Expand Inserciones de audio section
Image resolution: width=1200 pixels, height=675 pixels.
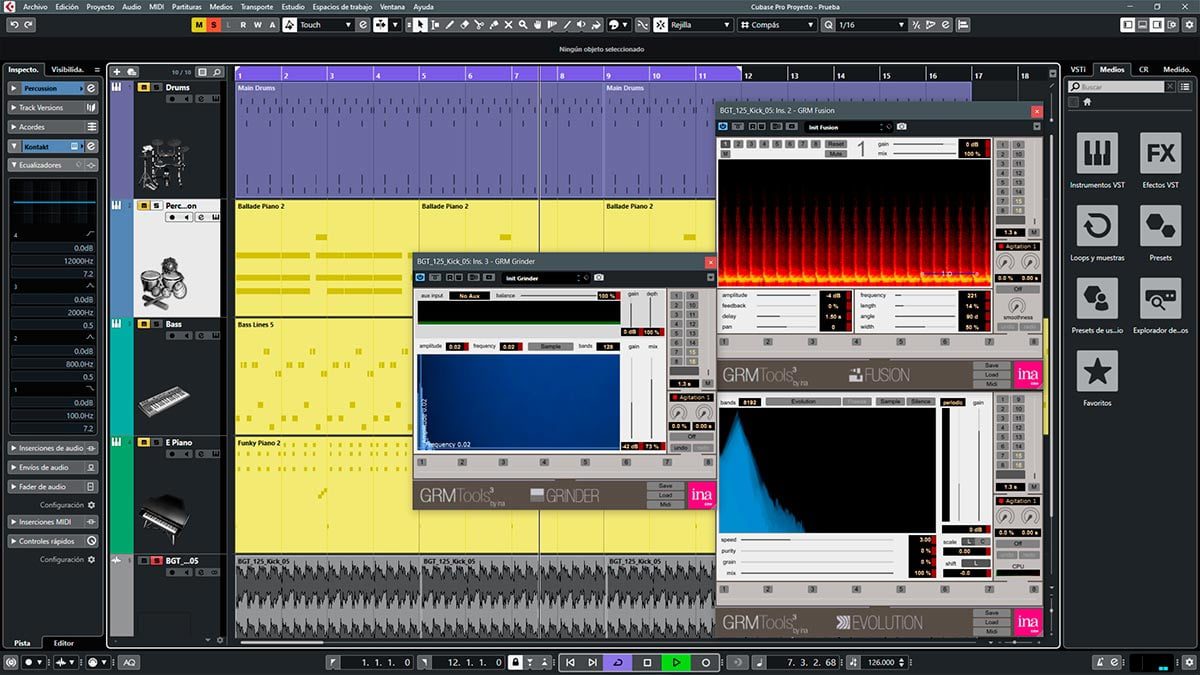tap(53, 448)
